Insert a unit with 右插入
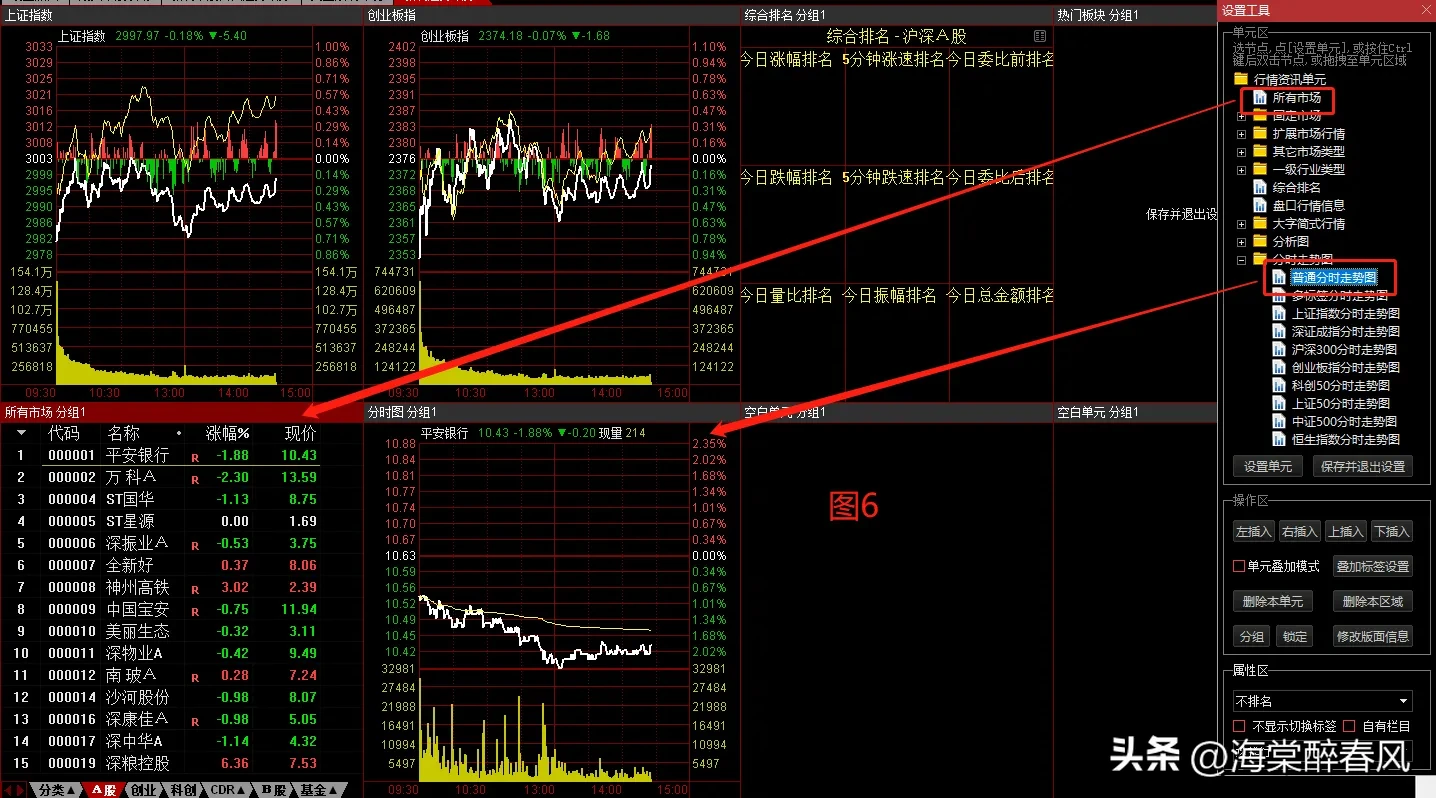The width and height of the screenshot is (1436, 798). pos(1299,531)
